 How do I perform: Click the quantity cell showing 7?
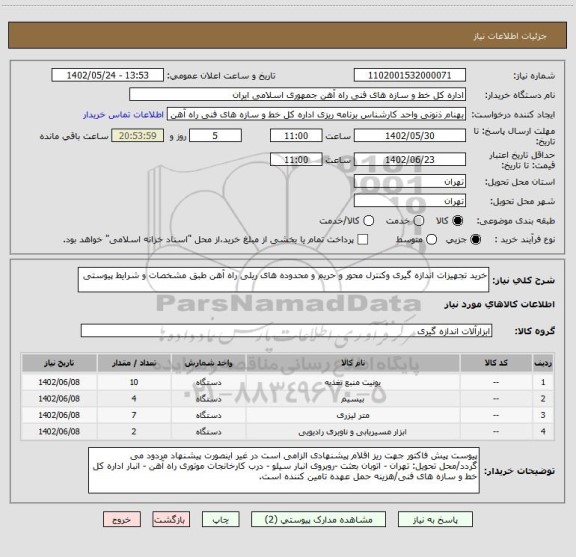click(134, 415)
